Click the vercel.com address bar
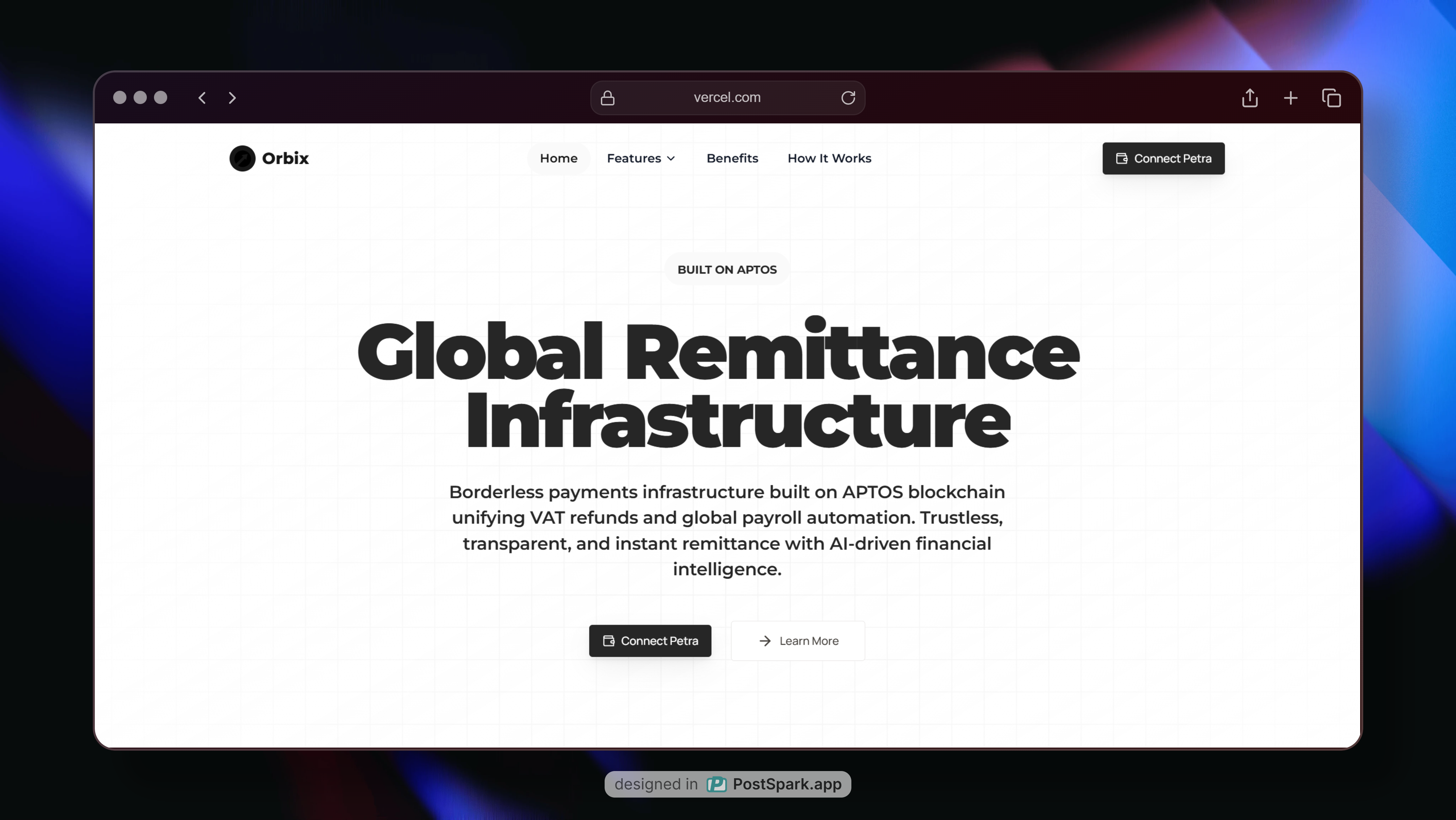Screen dimensions: 1456x820 coord(727,98)
